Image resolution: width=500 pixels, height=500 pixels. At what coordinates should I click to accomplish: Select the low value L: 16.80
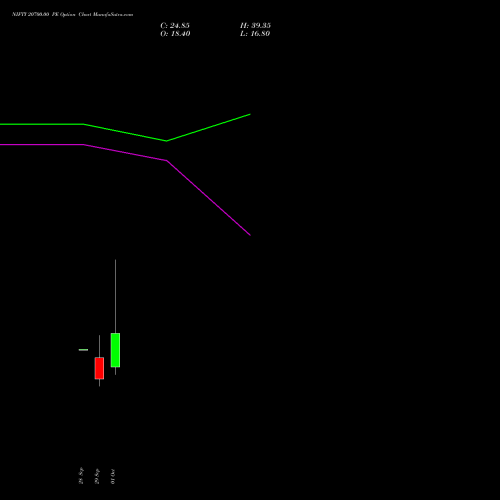pos(255,34)
